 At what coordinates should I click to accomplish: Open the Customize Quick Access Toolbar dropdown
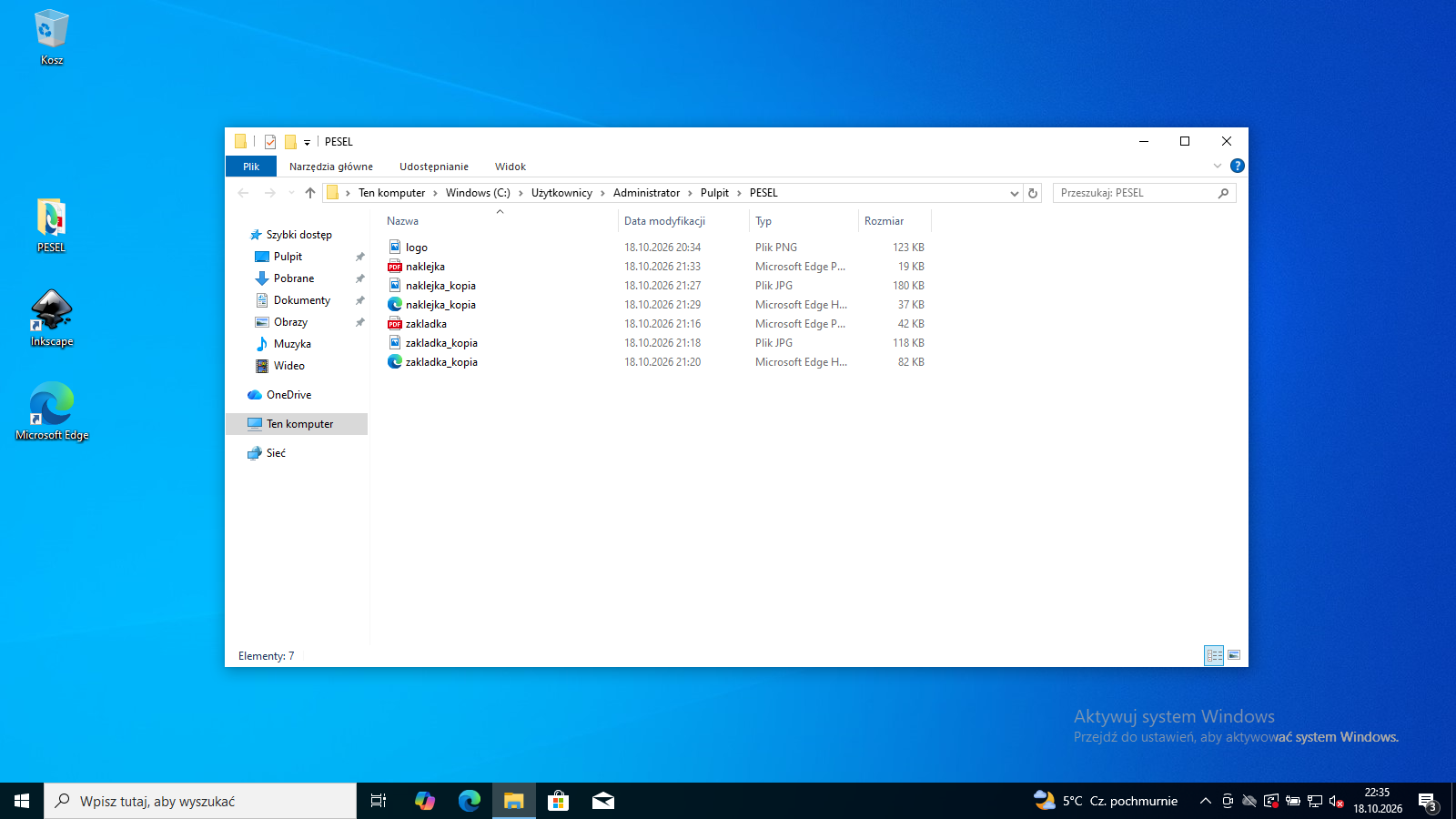[307, 142]
